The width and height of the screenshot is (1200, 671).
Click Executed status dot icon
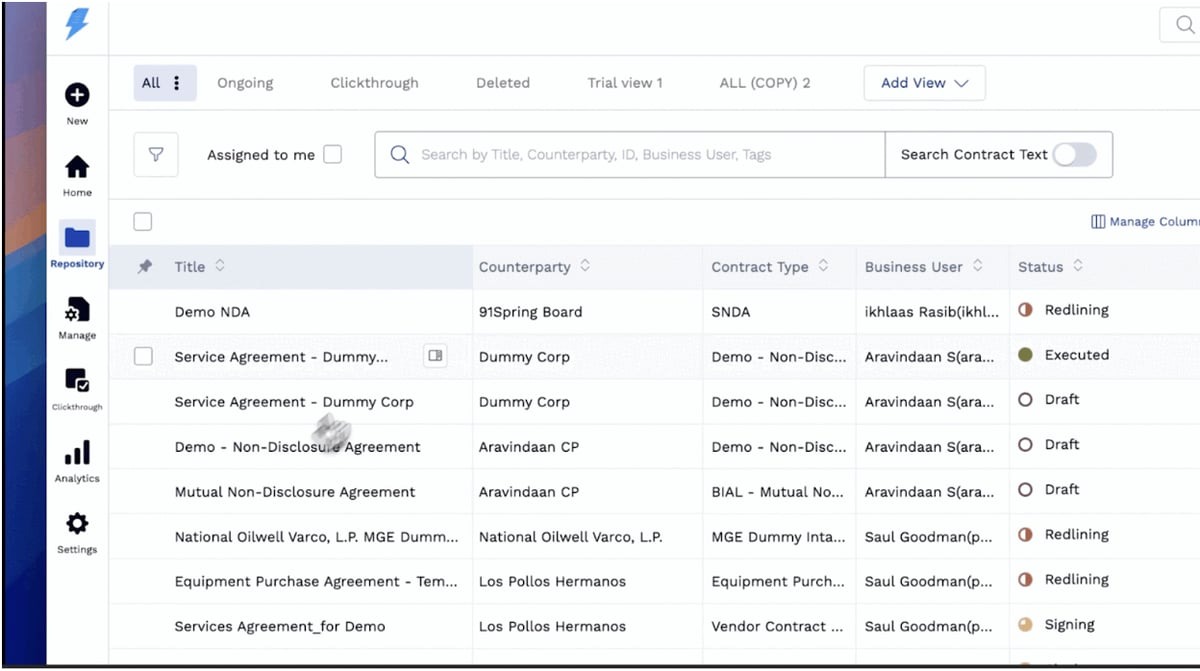[1025, 355]
